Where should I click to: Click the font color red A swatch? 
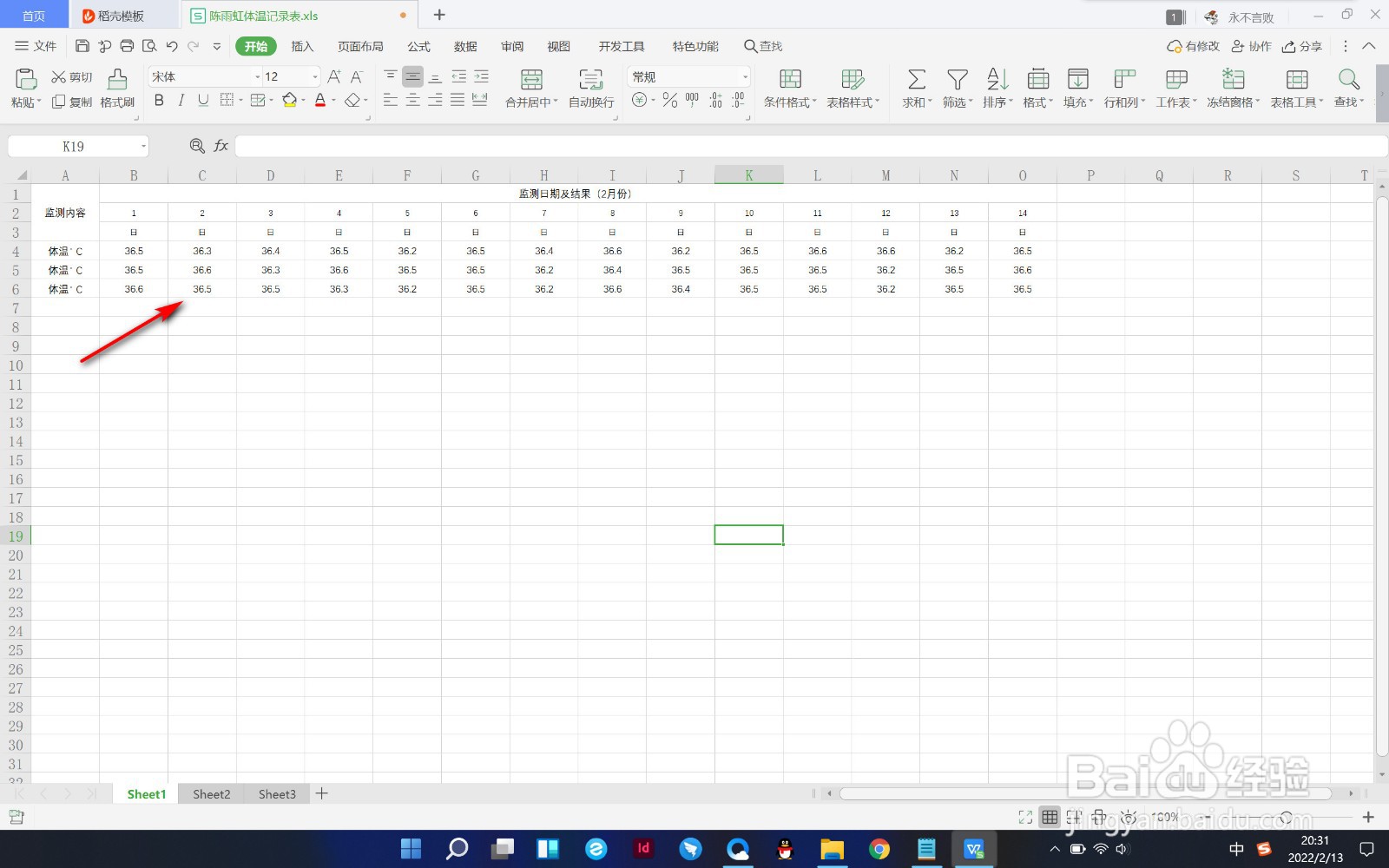coord(320,101)
